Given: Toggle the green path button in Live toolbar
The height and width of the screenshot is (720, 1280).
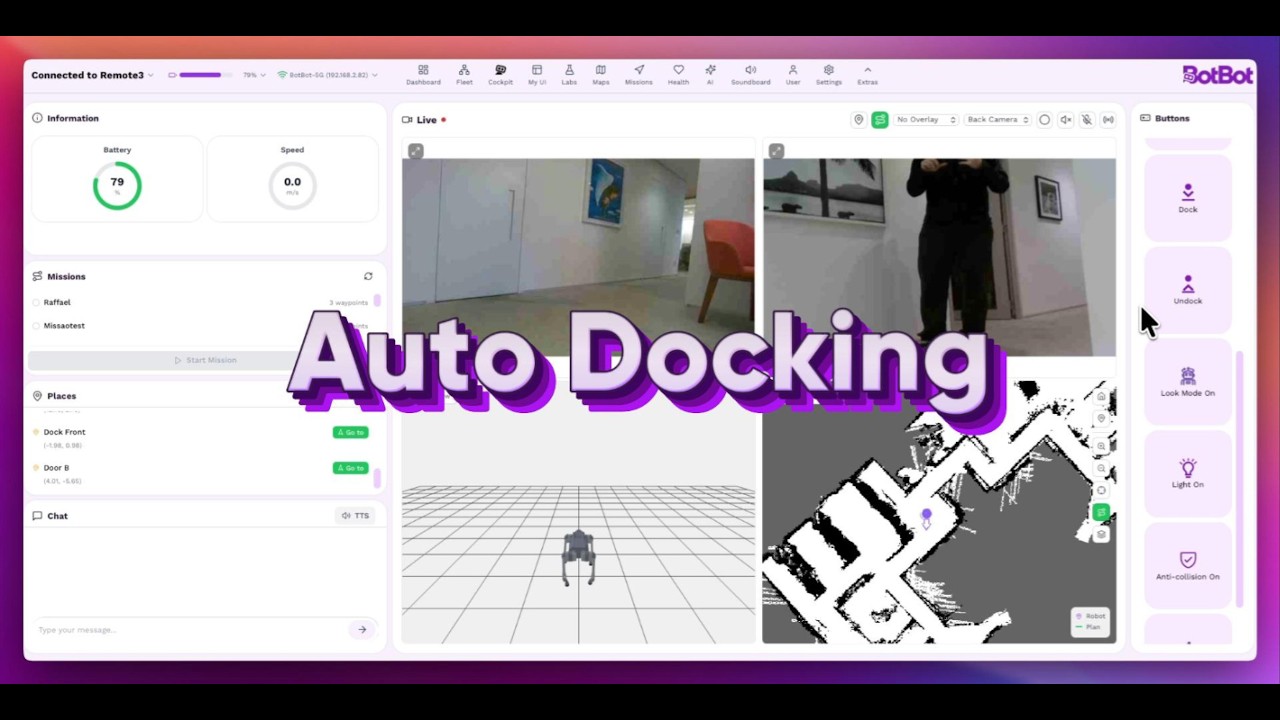Looking at the screenshot, I should click(x=880, y=120).
